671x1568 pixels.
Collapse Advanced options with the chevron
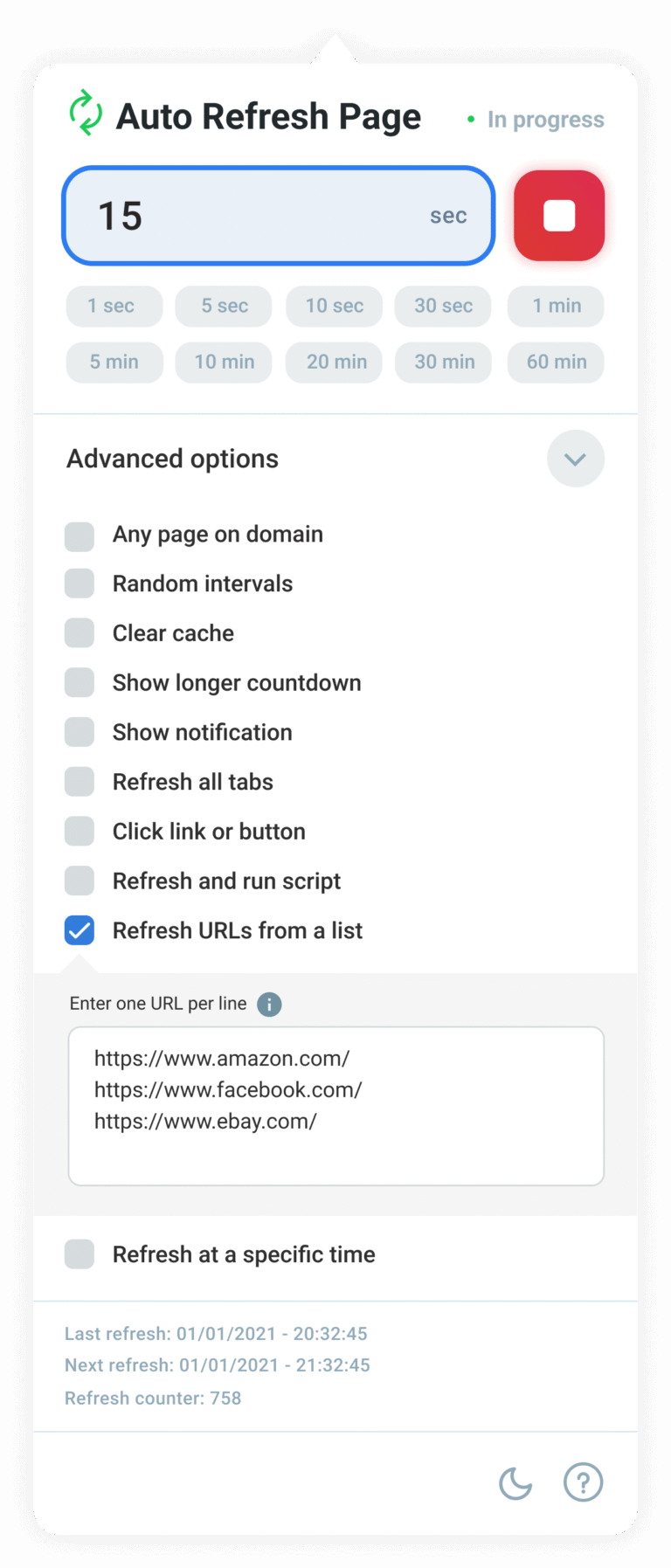tap(576, 458)
